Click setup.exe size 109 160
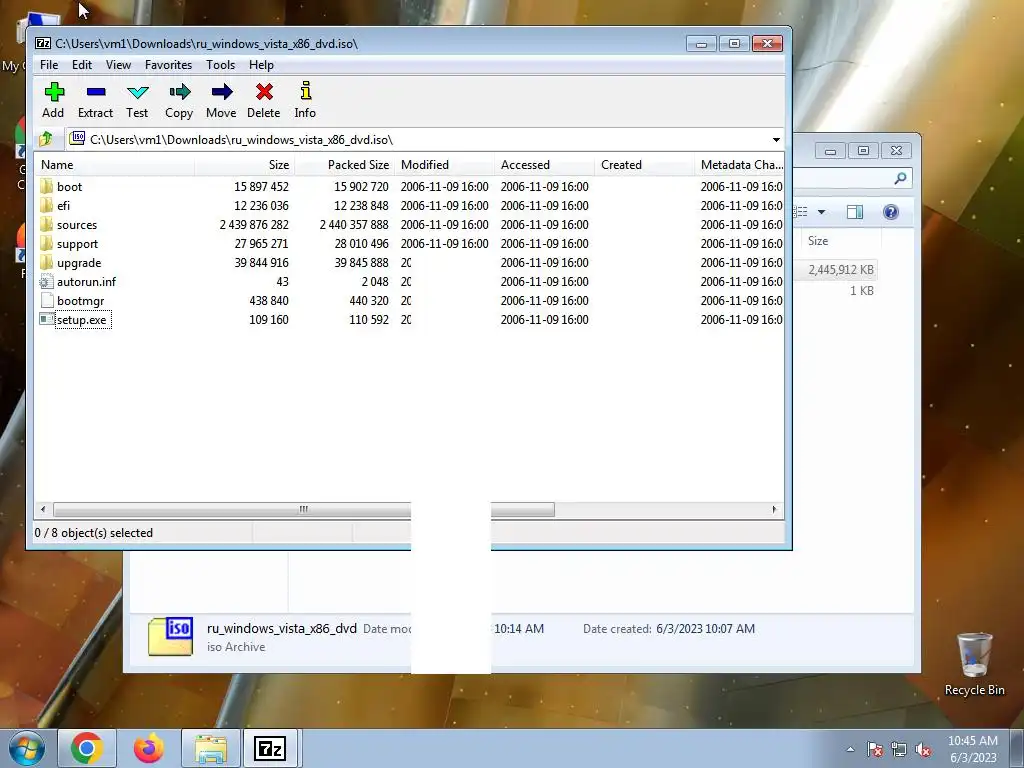The height and width of the screenshot is (768, 1024). [x=268, y=320]
